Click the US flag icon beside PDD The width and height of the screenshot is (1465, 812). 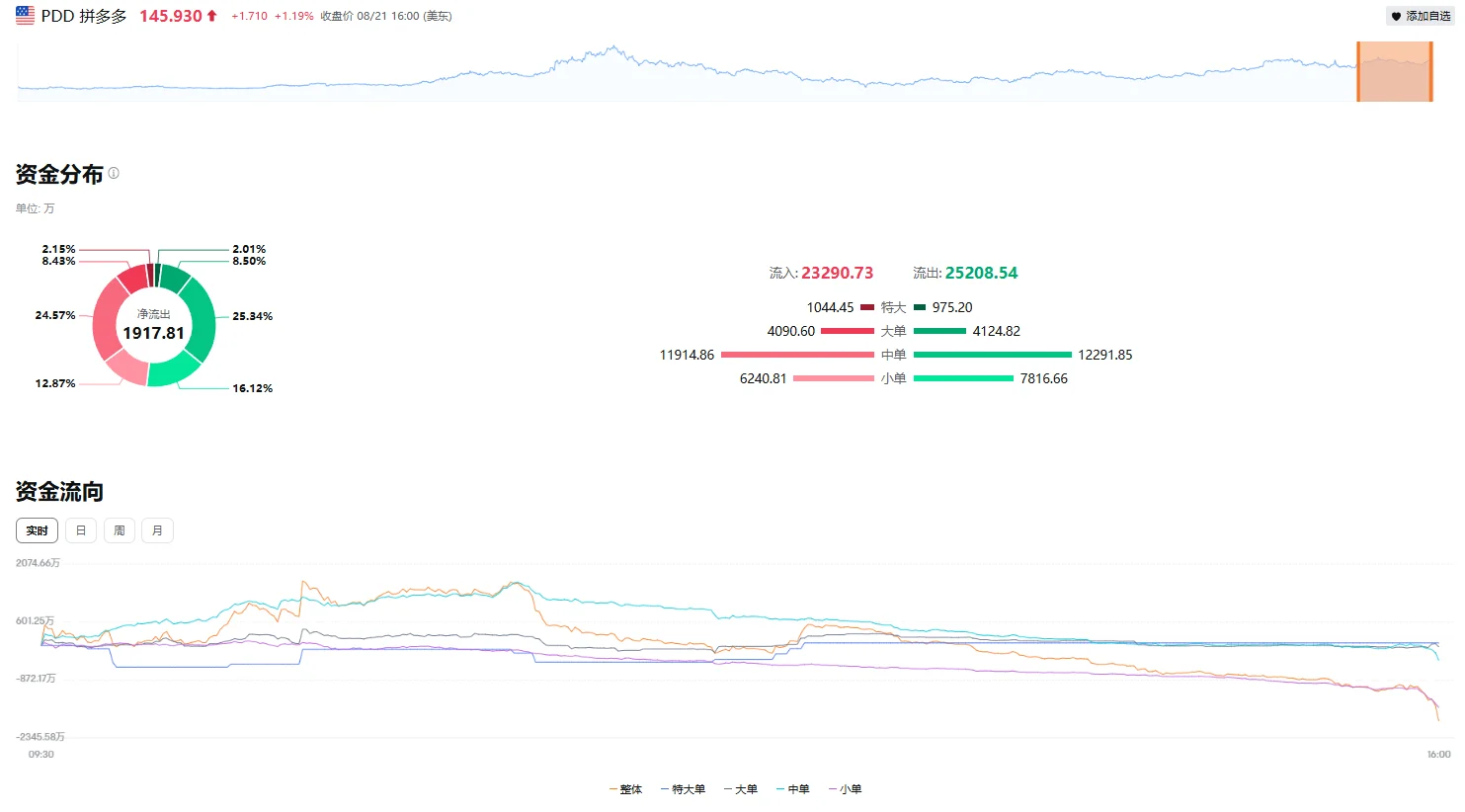[25, 16]
